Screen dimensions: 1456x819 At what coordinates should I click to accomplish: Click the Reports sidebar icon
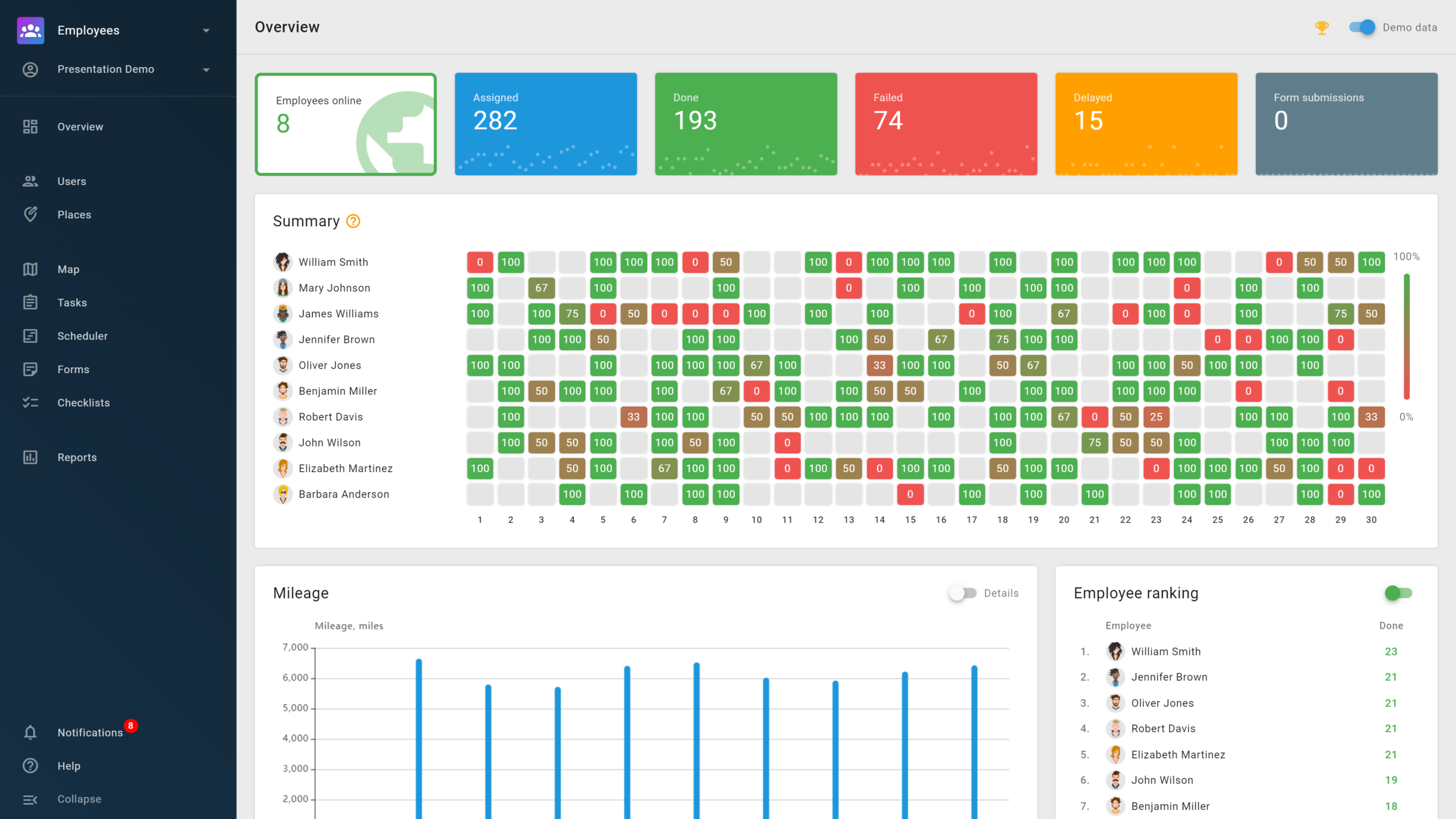pos(30,457)
